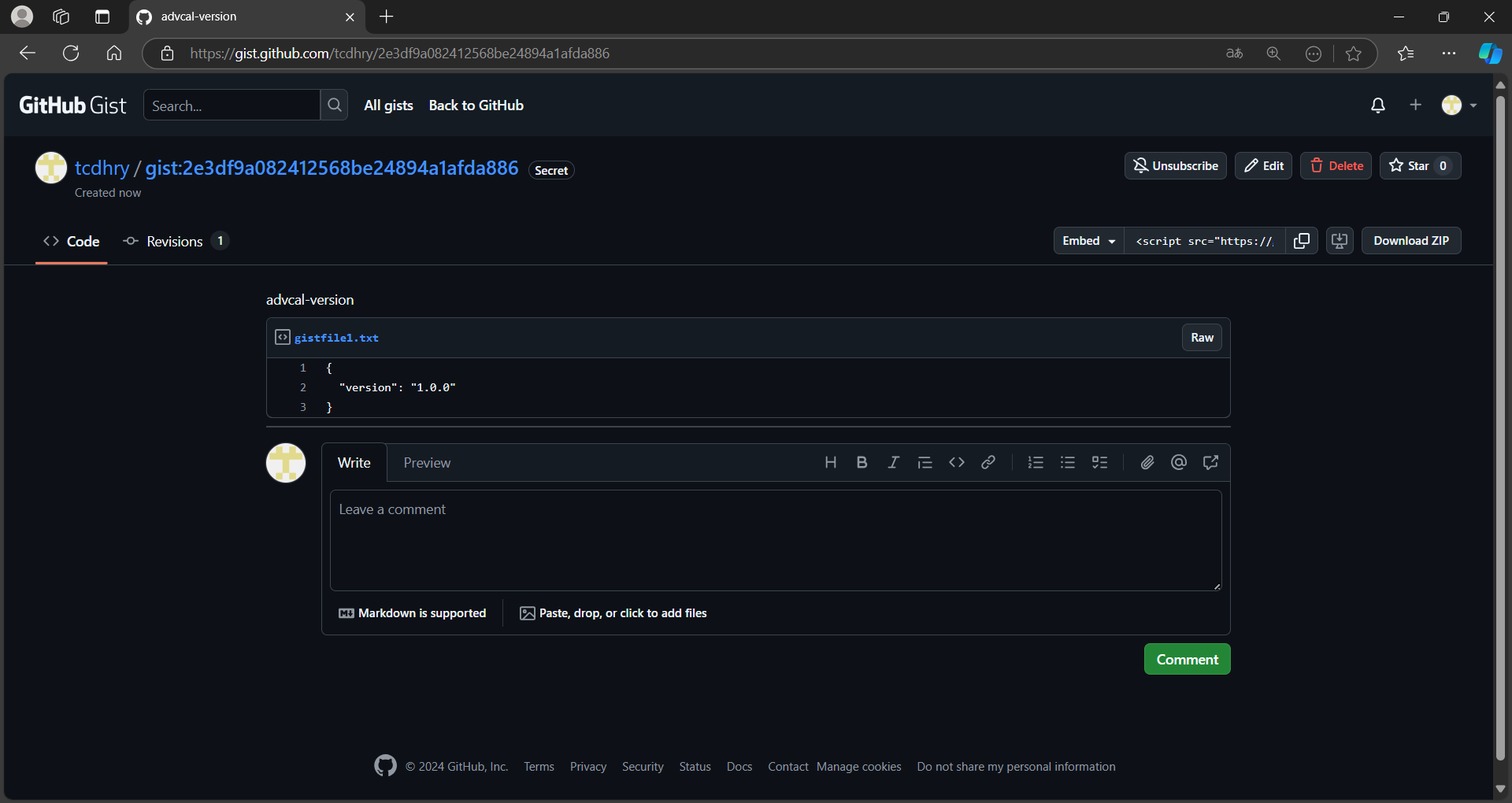
Task: Click the GitHub logo in the footer
Action: pyautogui.click(x=385, y=765)
